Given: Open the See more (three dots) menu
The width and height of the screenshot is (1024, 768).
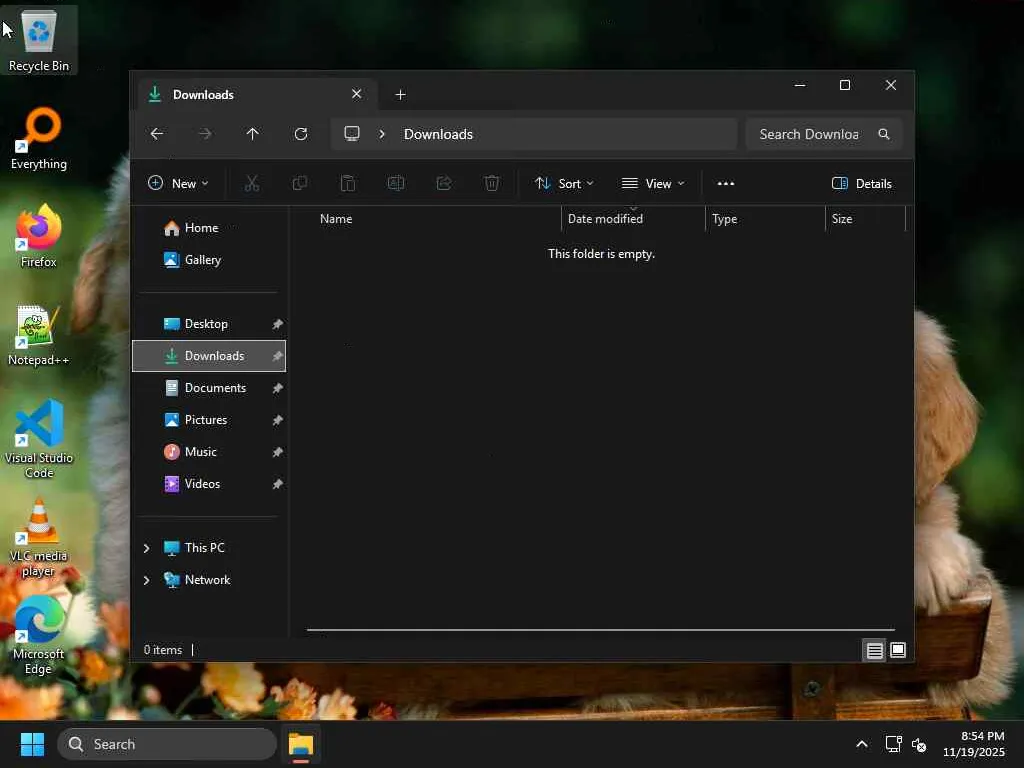Looking at the screenshot, I should coord(726,183).
